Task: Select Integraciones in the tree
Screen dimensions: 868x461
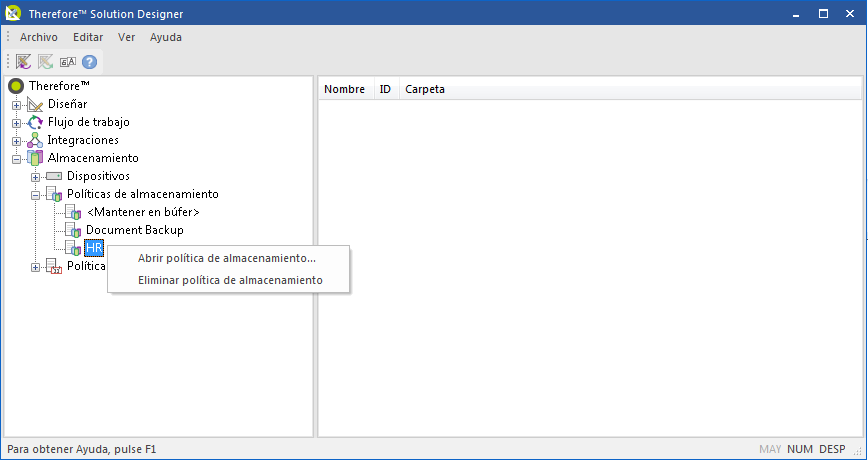Action: pos(83,140)
